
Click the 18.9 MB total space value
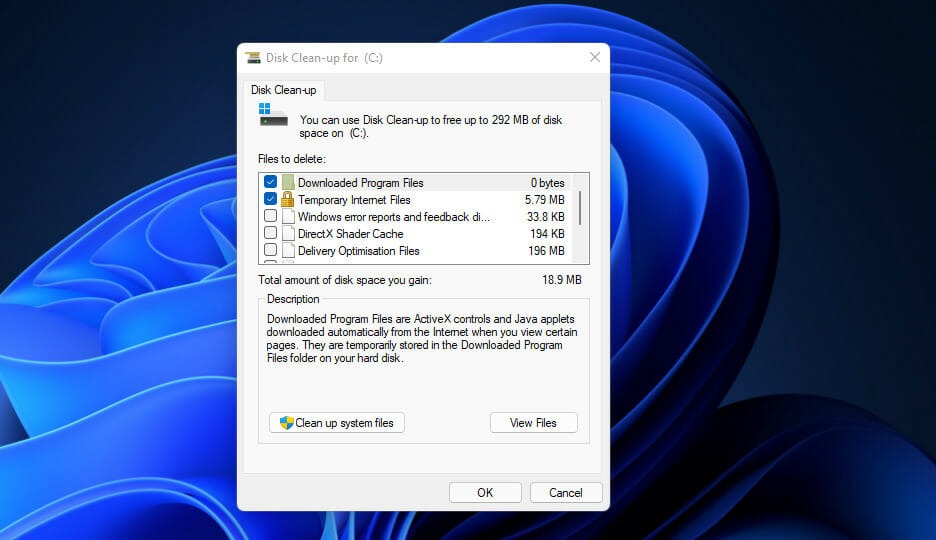(x=562, y=279)
